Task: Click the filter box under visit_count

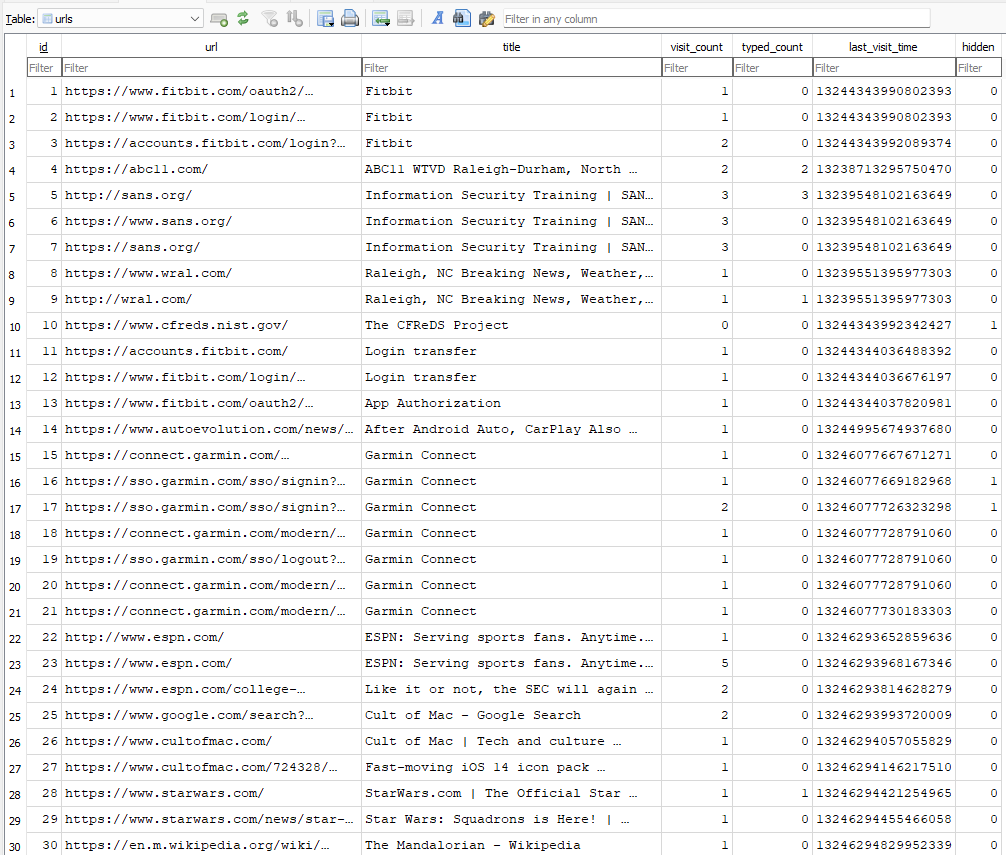Action: pyautogui.click(x=697, y=68)
